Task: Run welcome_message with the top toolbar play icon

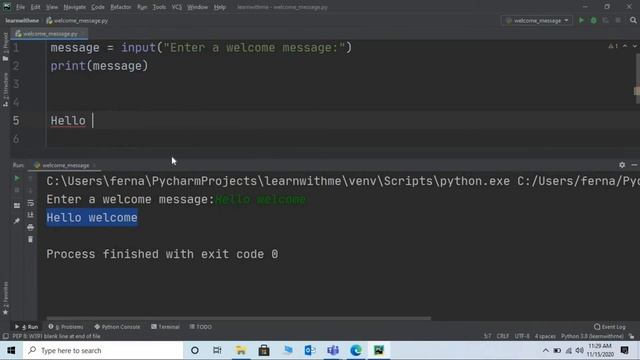Action: 581,20
